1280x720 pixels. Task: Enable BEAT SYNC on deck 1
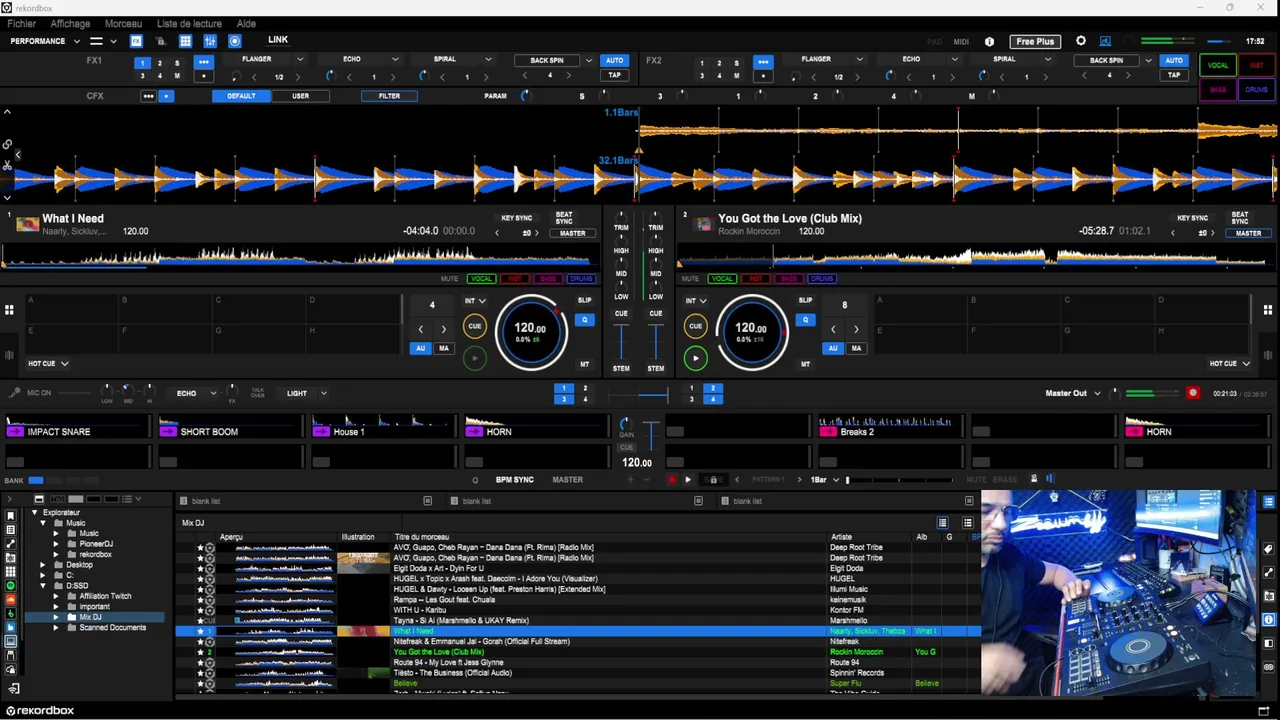[564, 217]
